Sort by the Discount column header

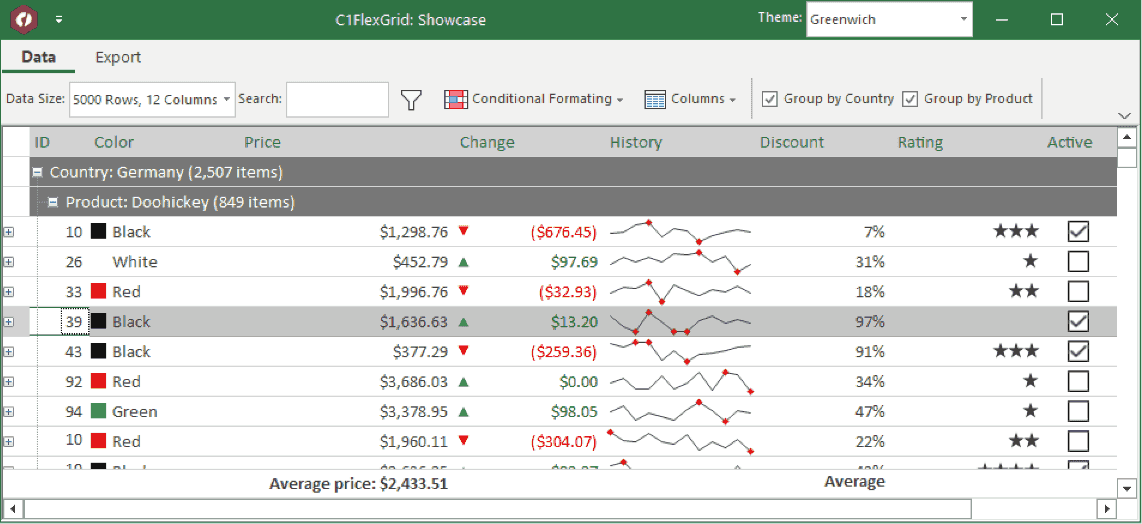point(792,142)
